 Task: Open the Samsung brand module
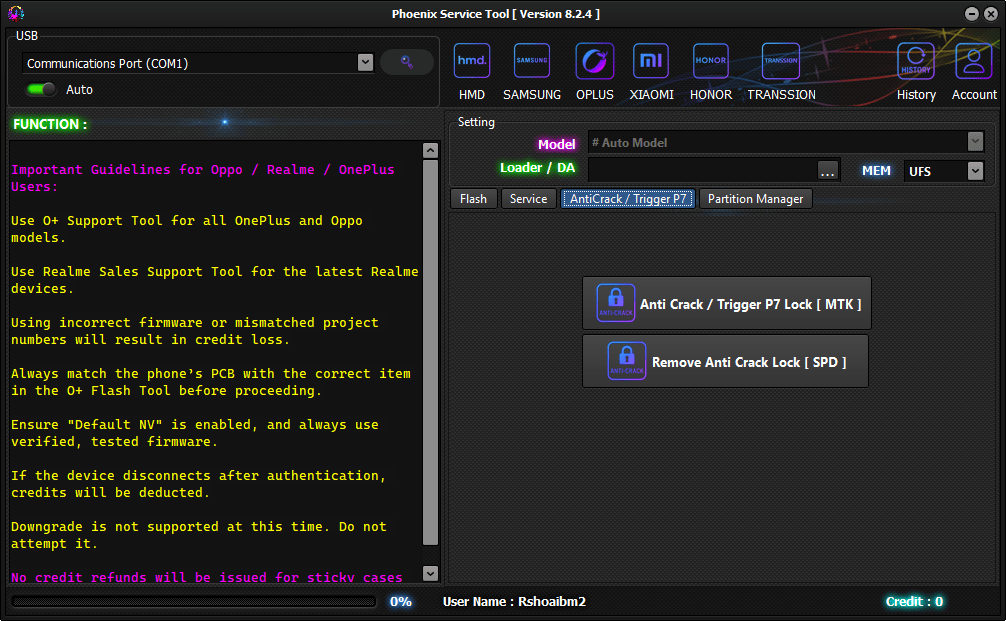(x=532, y=62)
